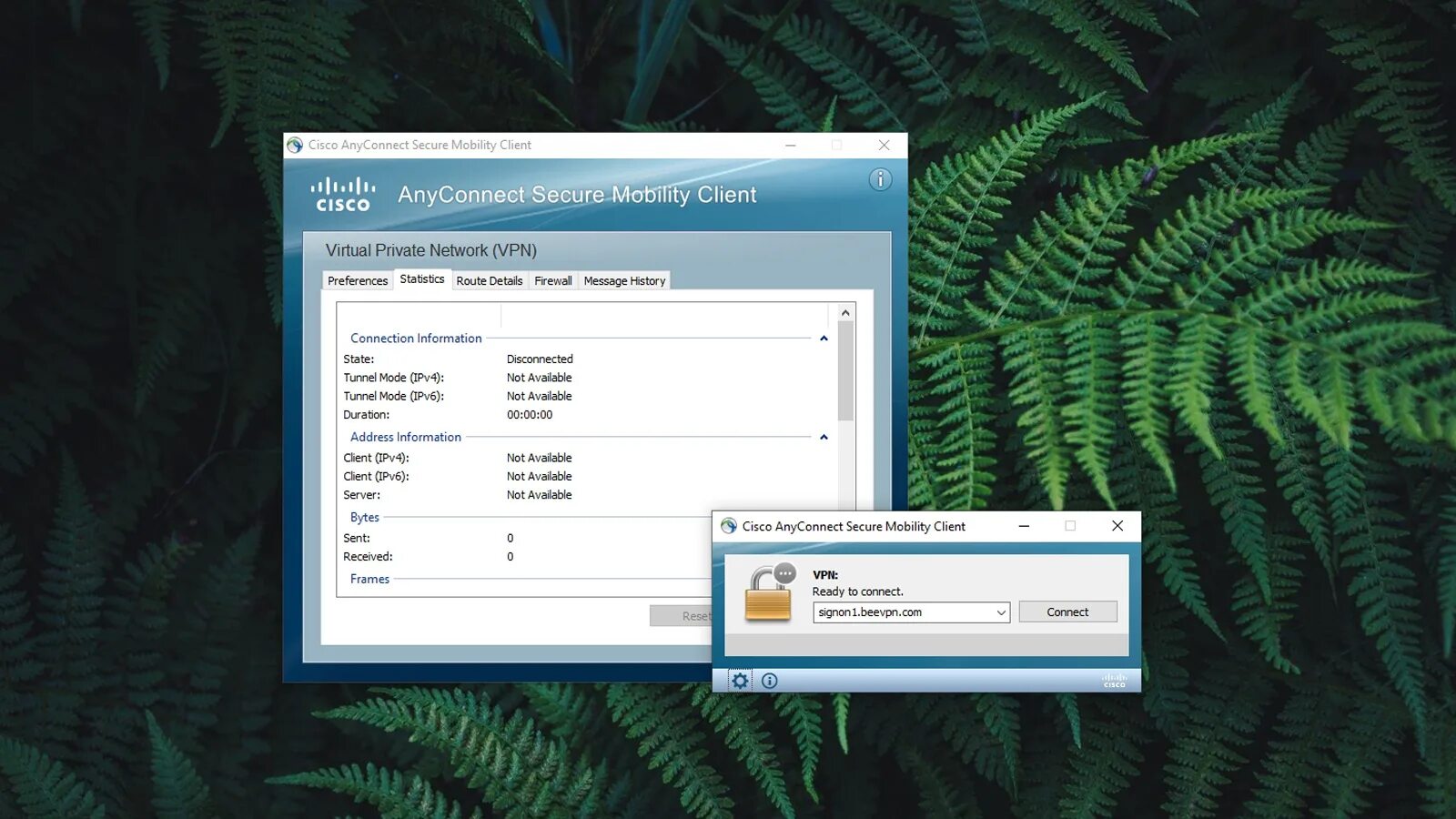The image size is (1456, 819).
Task: Select the Statistics tab
Action: 422,278
